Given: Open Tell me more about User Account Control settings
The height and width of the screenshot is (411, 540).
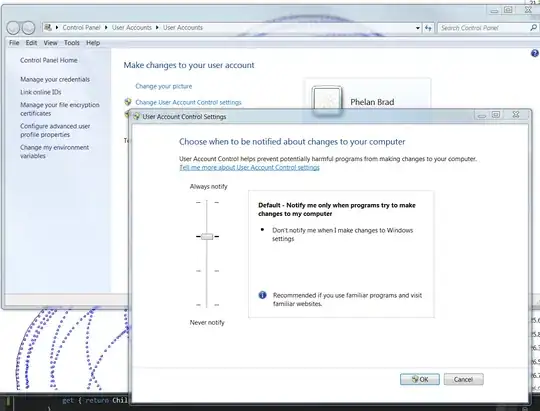Looking at the screenshot, I should click(x=249, y=167).
